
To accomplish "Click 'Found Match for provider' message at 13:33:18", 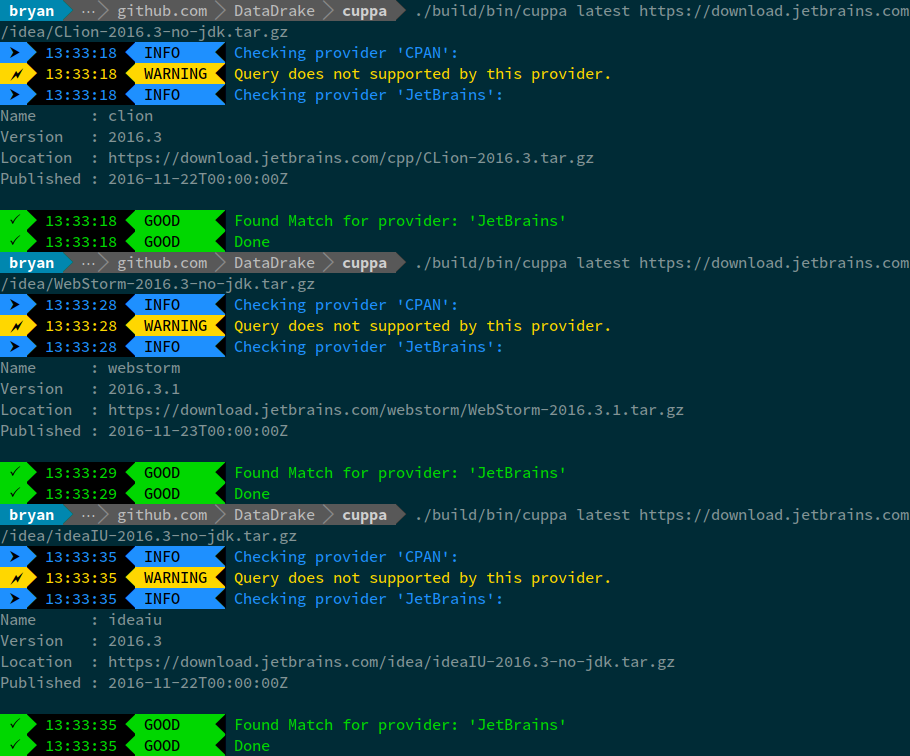I will tap(400, 220).
